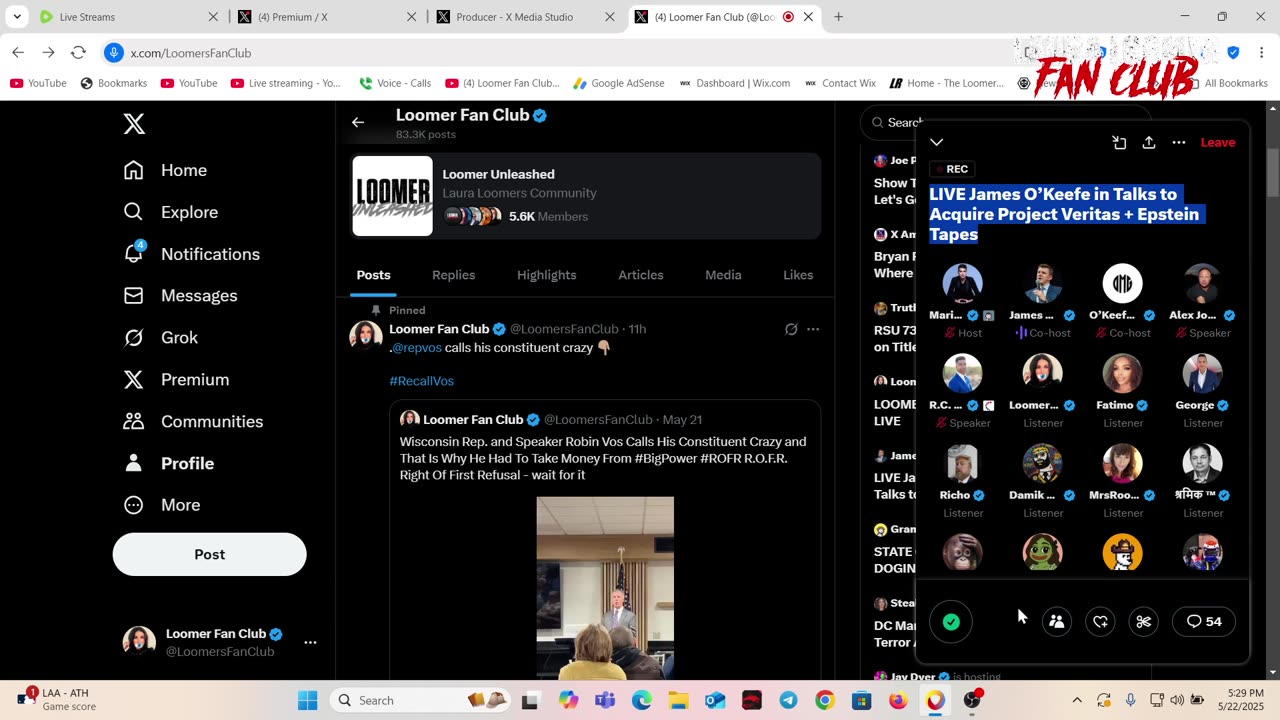The image size is (1280, 720).
Task: Open Messages in the sidebar
Action: [x=180, y=296]
